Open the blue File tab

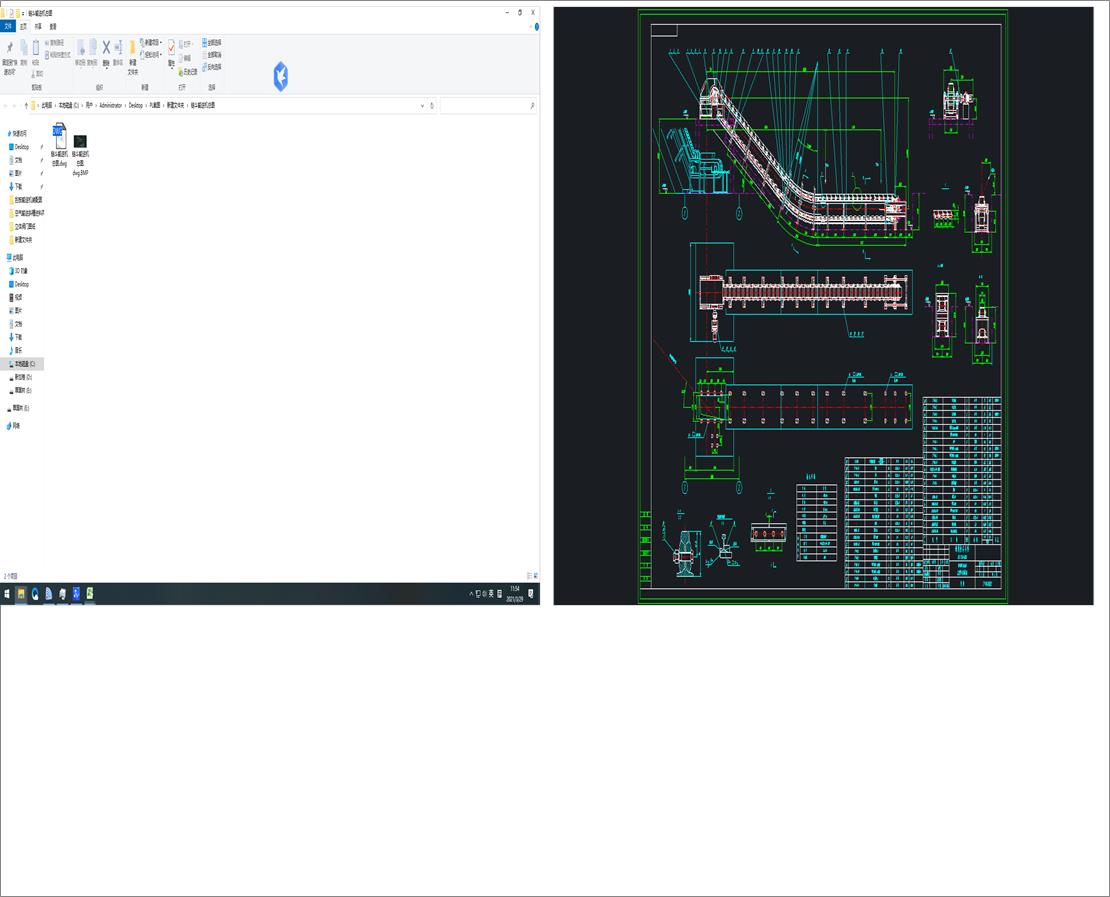click(8, 26)
